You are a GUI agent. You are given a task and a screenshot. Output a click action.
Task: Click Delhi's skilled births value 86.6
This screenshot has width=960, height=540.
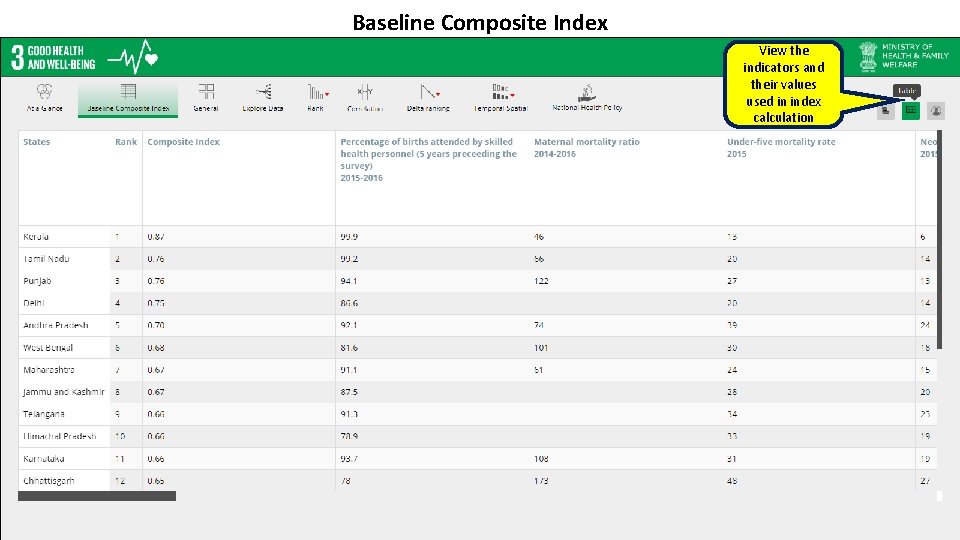pyautogui.click(x=349, y=303)
